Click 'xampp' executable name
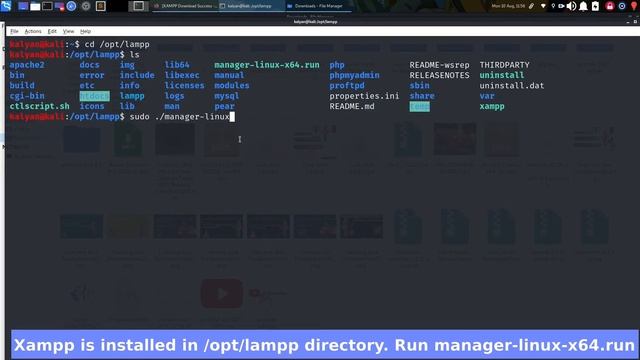640x360 pixels. pyautogui.click(x=492, y=106)
